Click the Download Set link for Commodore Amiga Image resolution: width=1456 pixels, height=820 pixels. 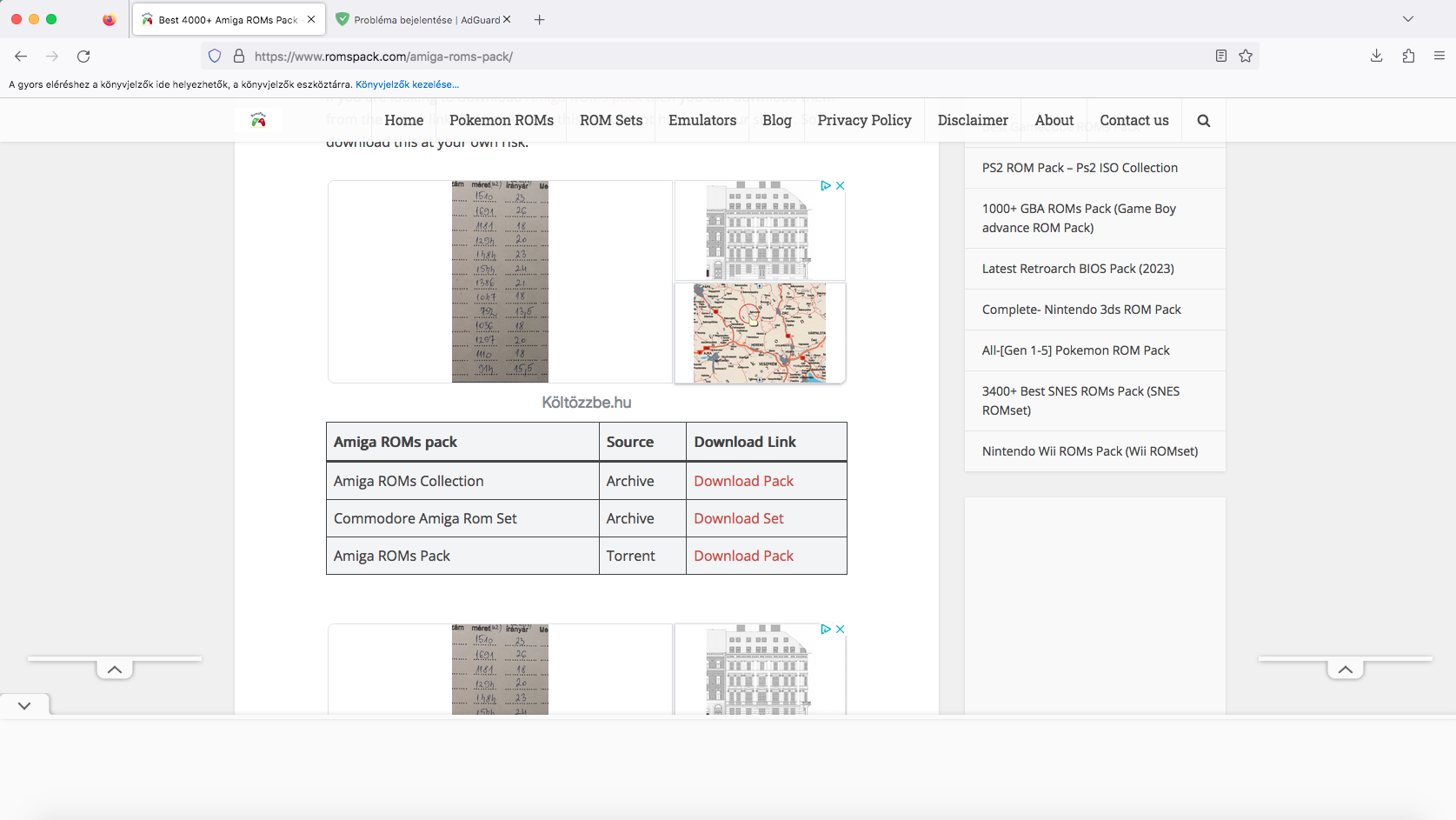point(738,517)
